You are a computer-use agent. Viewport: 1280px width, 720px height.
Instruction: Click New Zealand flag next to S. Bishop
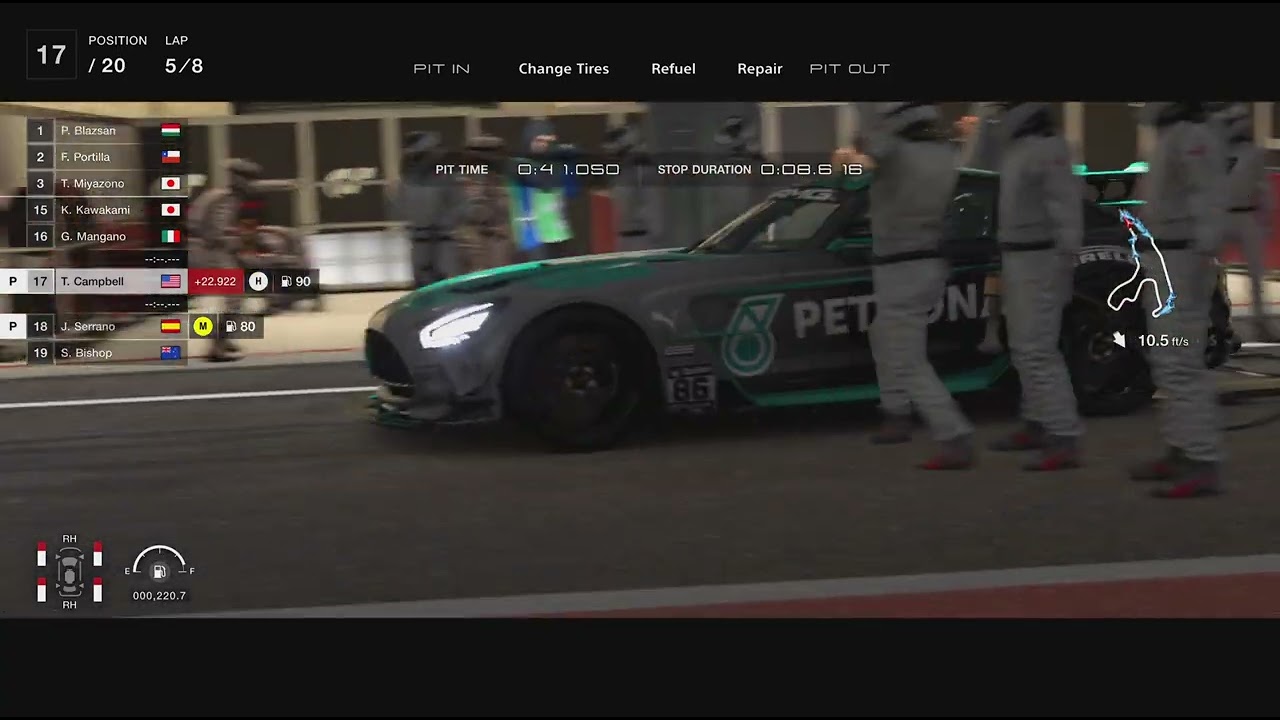(x=170, y=353)
